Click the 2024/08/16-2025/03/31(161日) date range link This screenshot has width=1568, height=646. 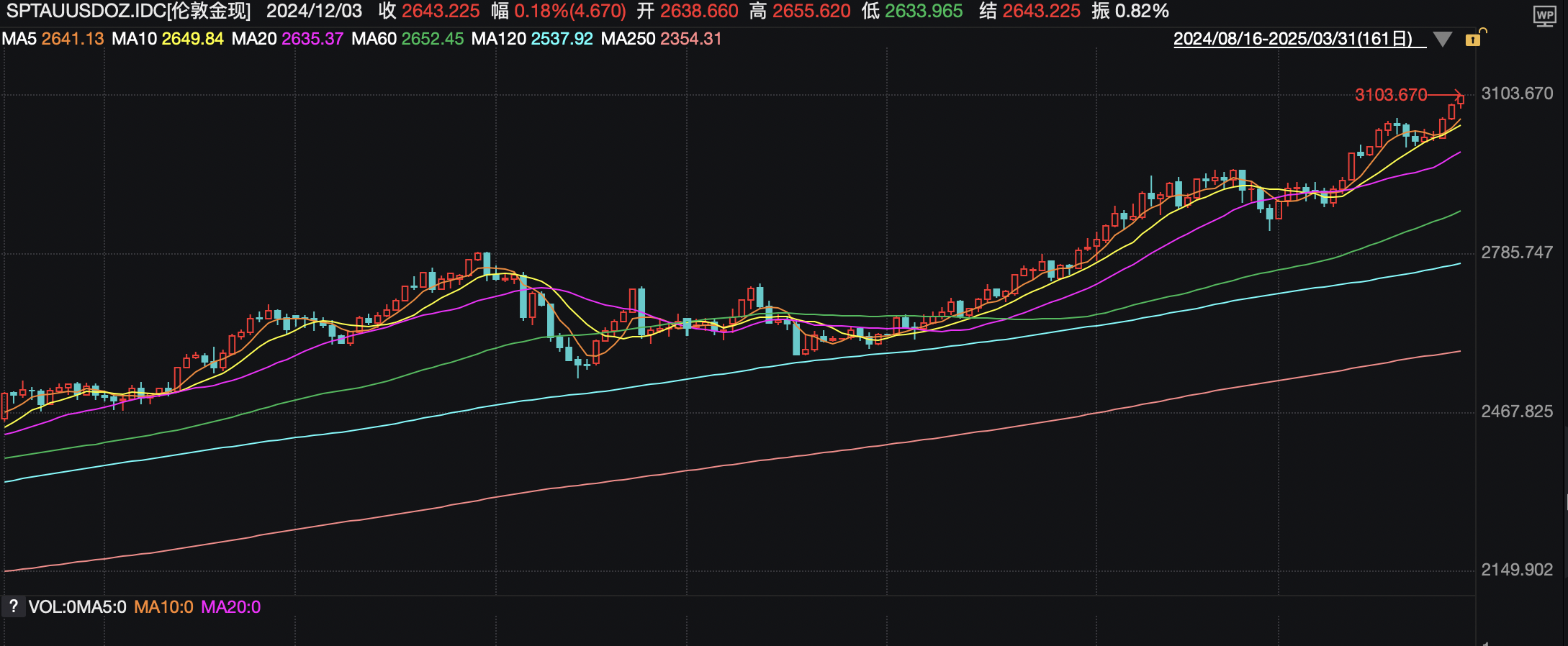click(x=1300, y=39)
